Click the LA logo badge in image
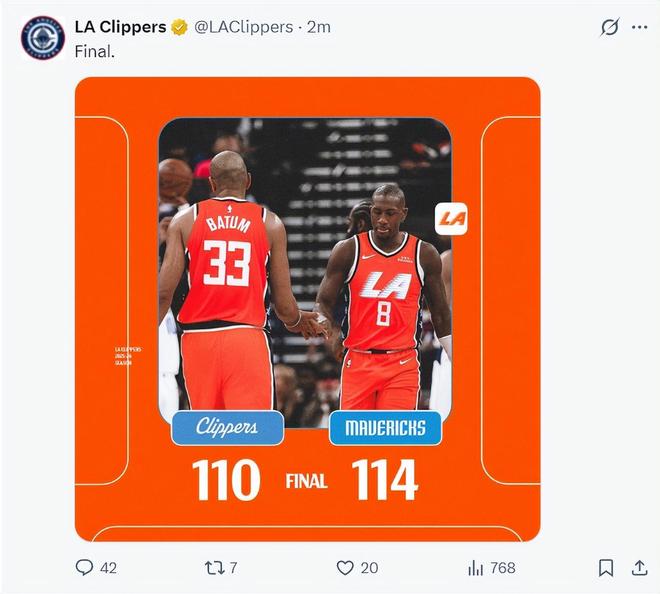This screenshot has height=594, width=660. click(451, 218)
